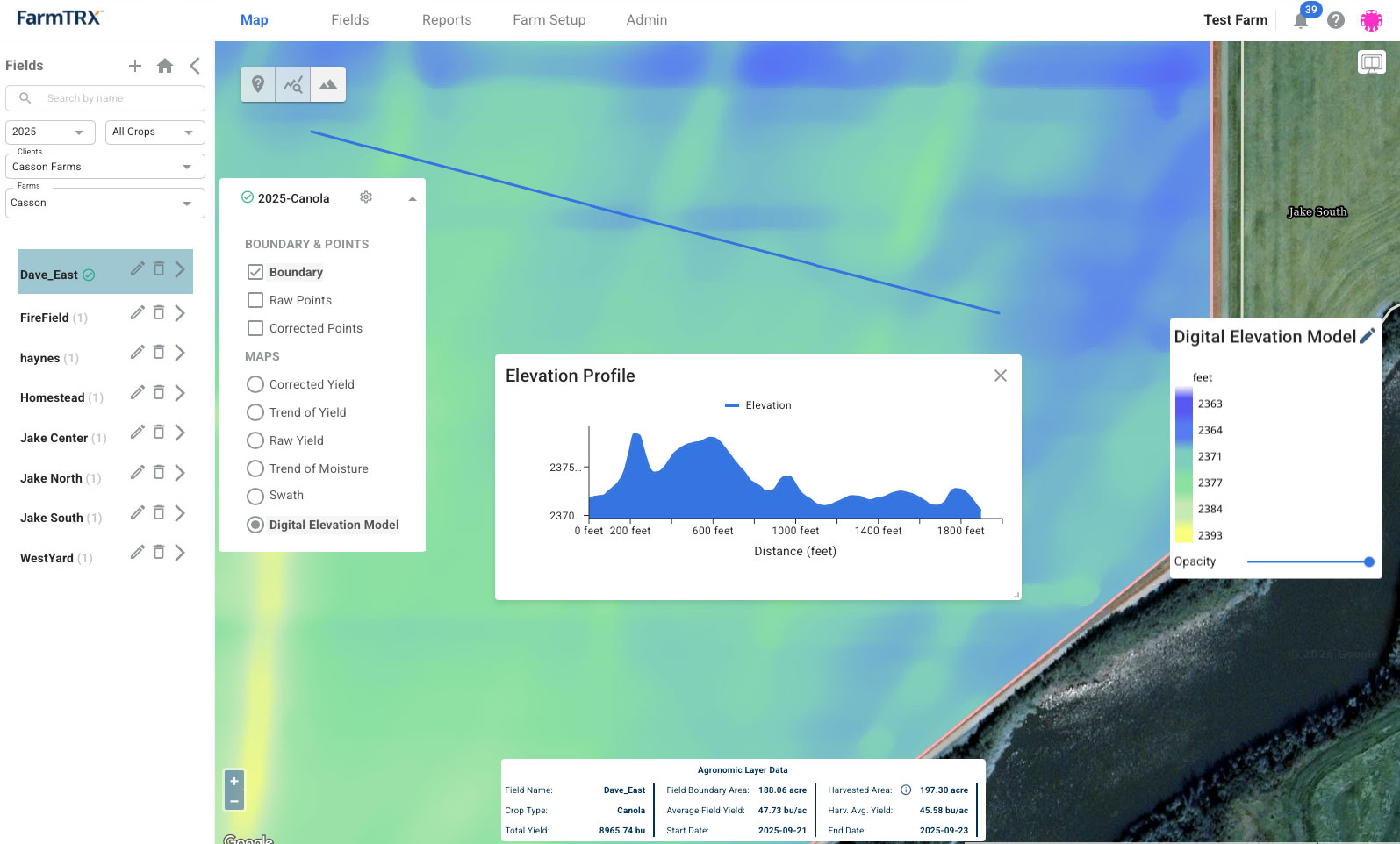This screenshot has height=844, width=1400.
Task: Open the All Crops dropdown
Action: (154, 132)
